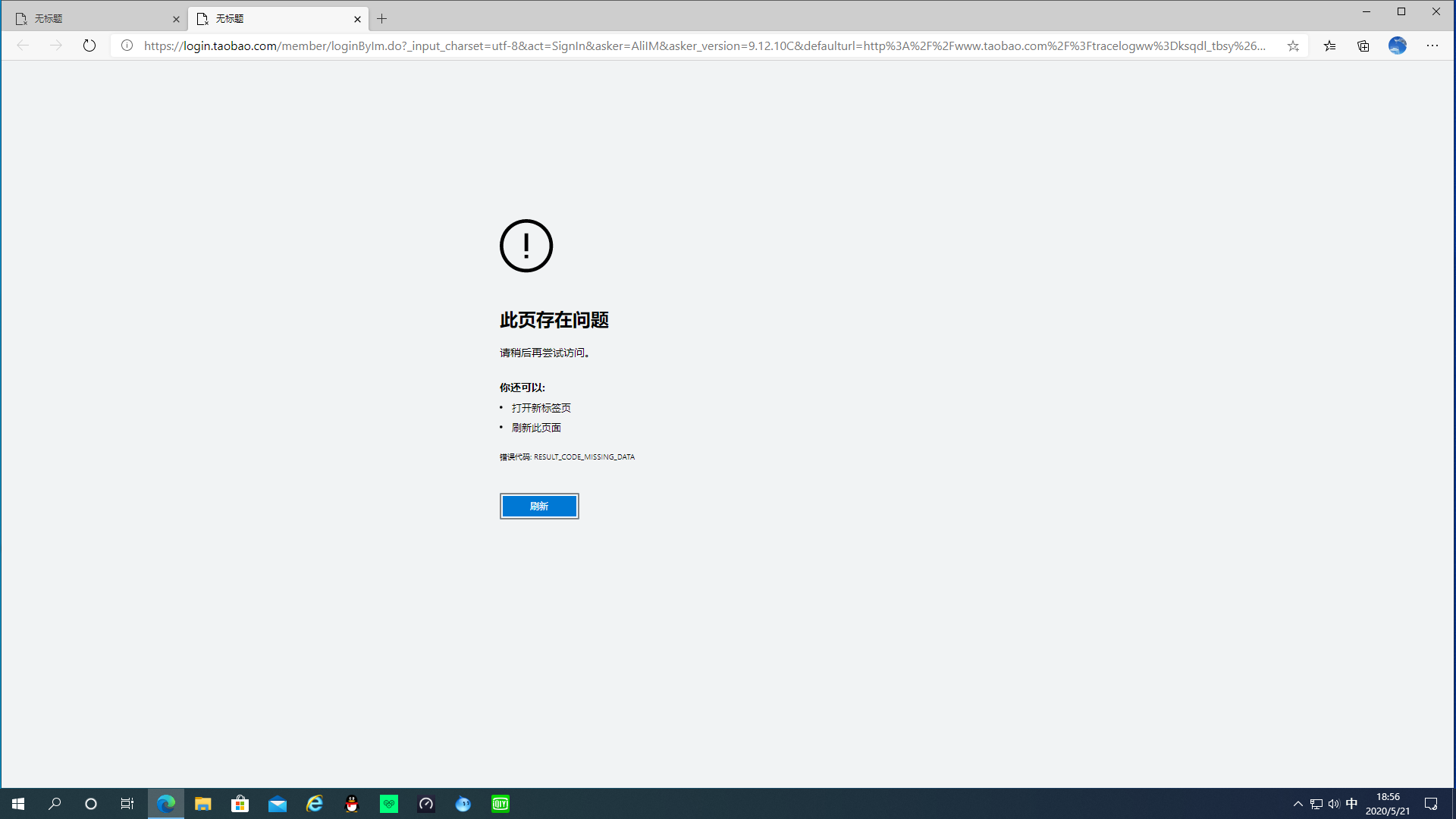Open the Windows Start menu
The width and height of the screenshot is (1456, 819).
click(18, 804)
